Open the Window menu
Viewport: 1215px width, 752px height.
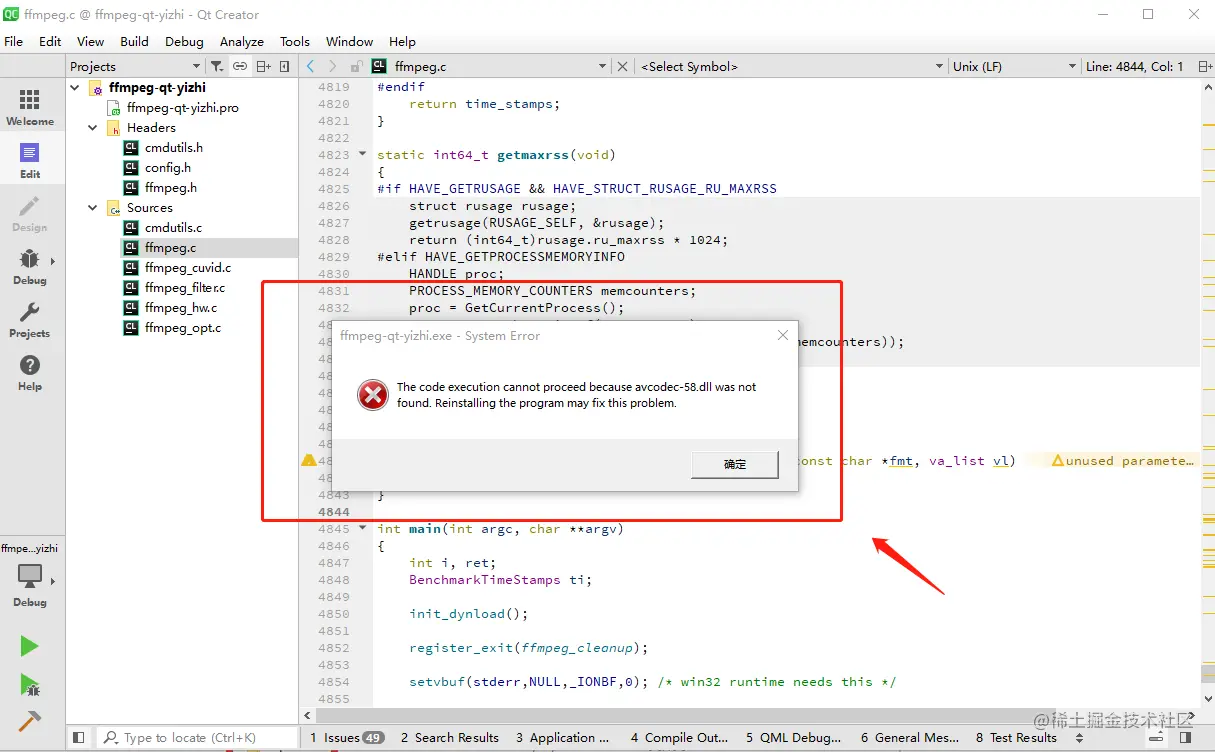349,41
